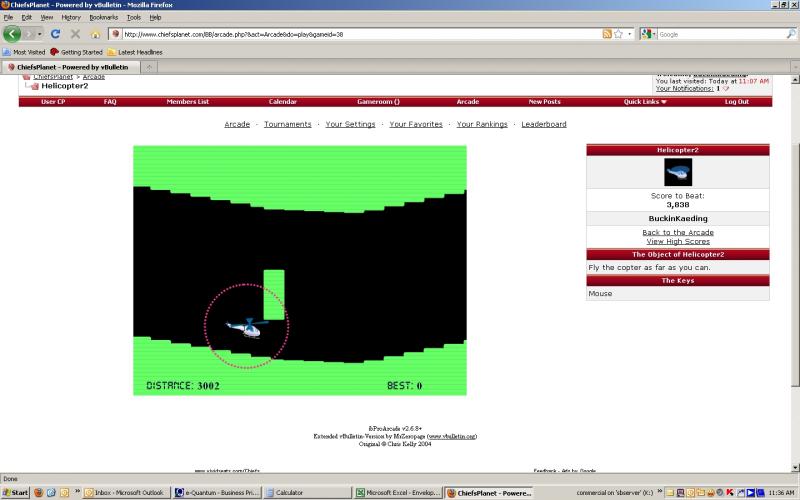Open Your Settings link
Viewport: 800px width, 500px height.
351,124
